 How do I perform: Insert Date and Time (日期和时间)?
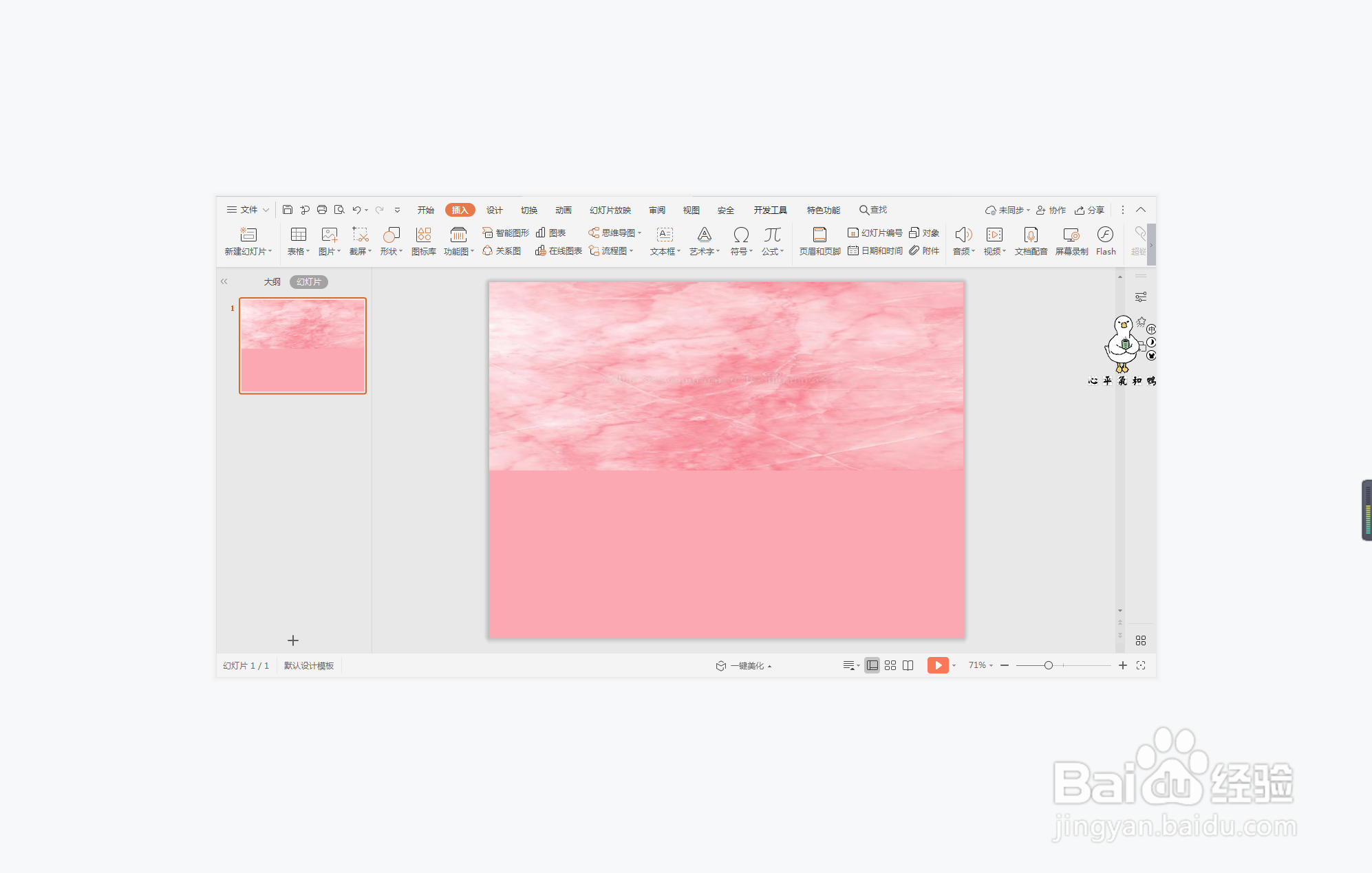[875, 251]
